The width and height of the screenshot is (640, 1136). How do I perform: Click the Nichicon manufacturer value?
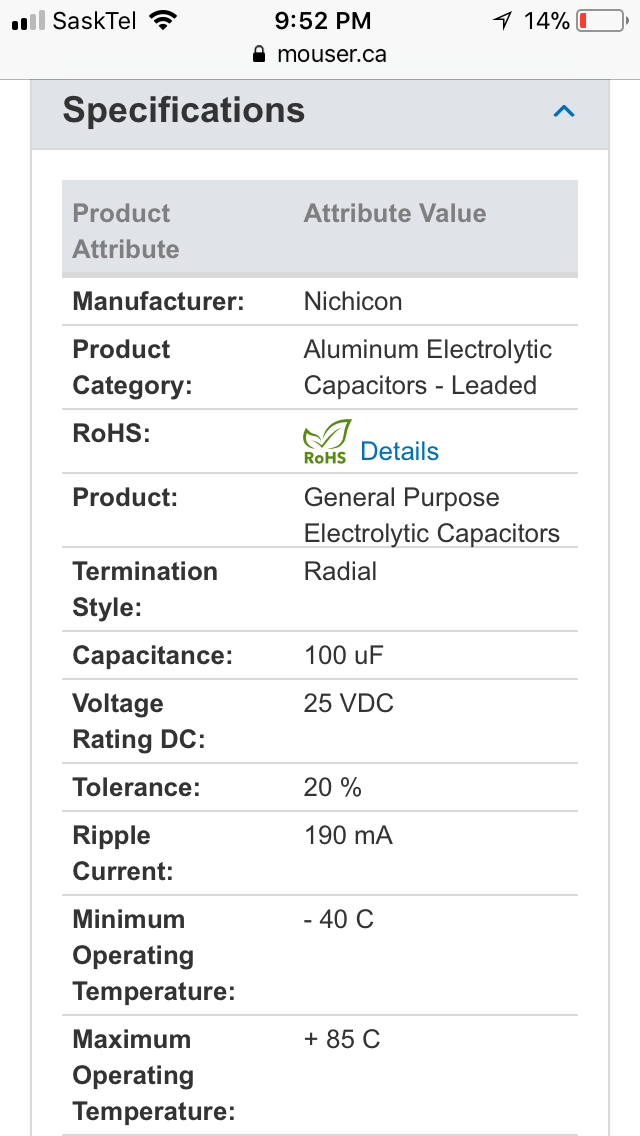[353, 301]
